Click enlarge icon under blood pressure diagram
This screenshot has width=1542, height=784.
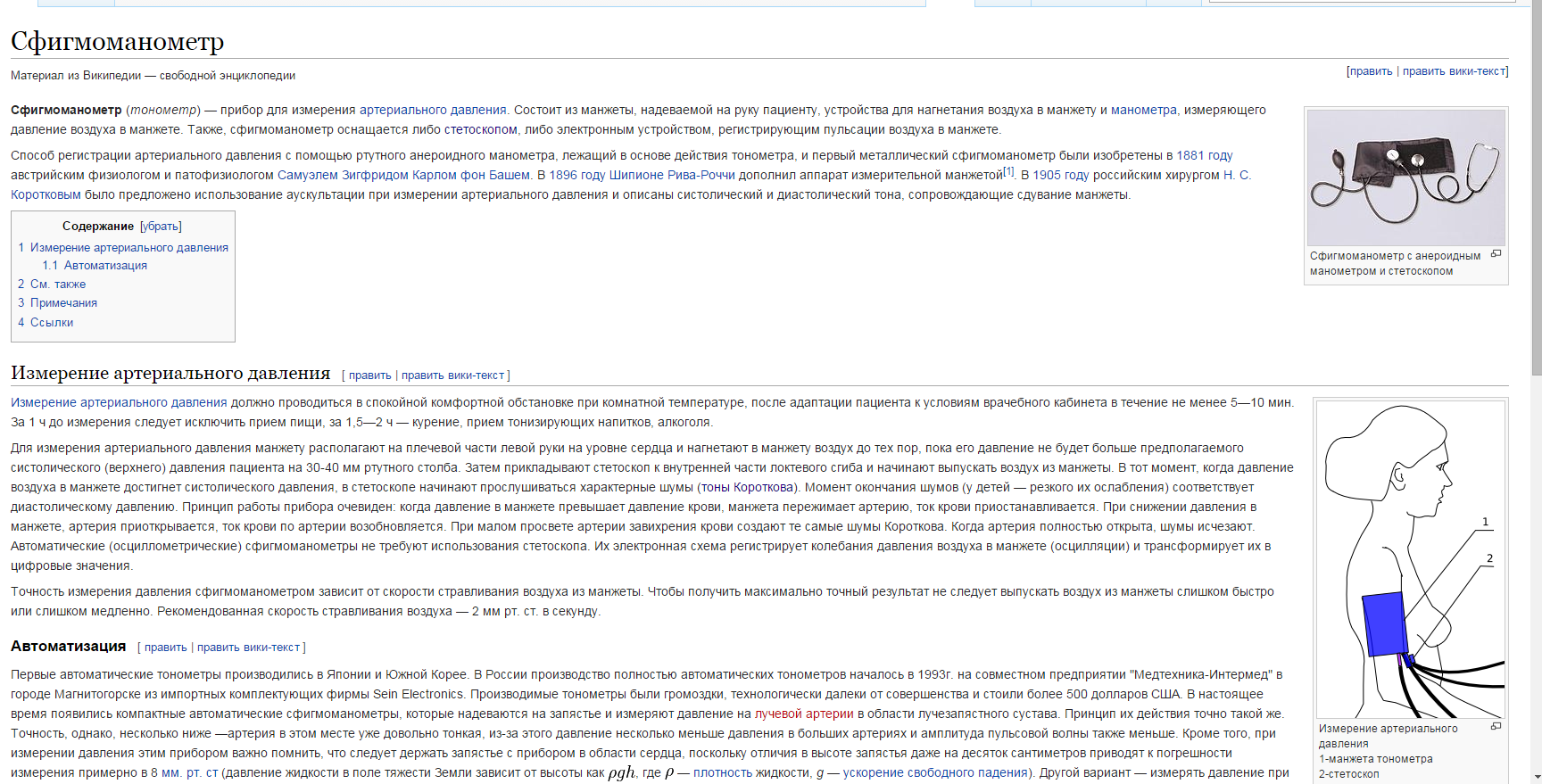coord(1496,727)
